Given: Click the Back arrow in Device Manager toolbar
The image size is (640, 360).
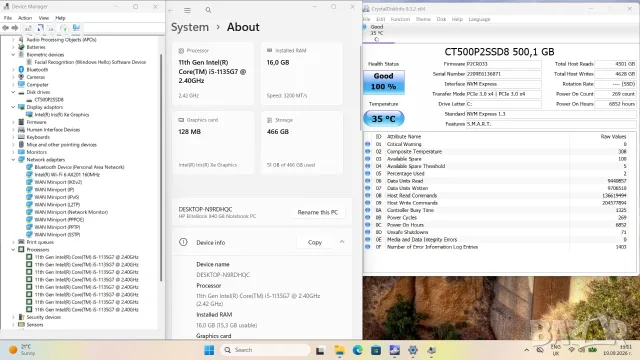Looking at the screenshot, I should pos(5,28).
